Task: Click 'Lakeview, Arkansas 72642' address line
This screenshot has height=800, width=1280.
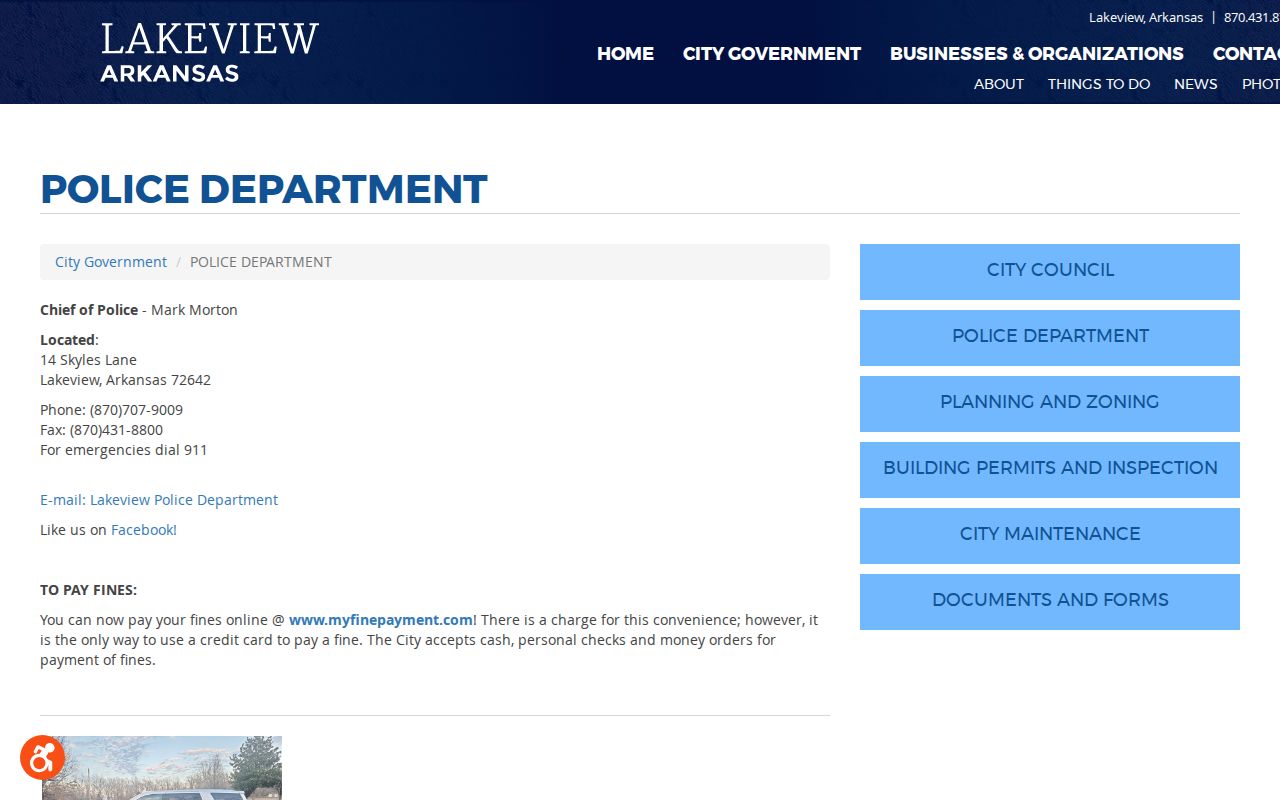Action: 125,380
